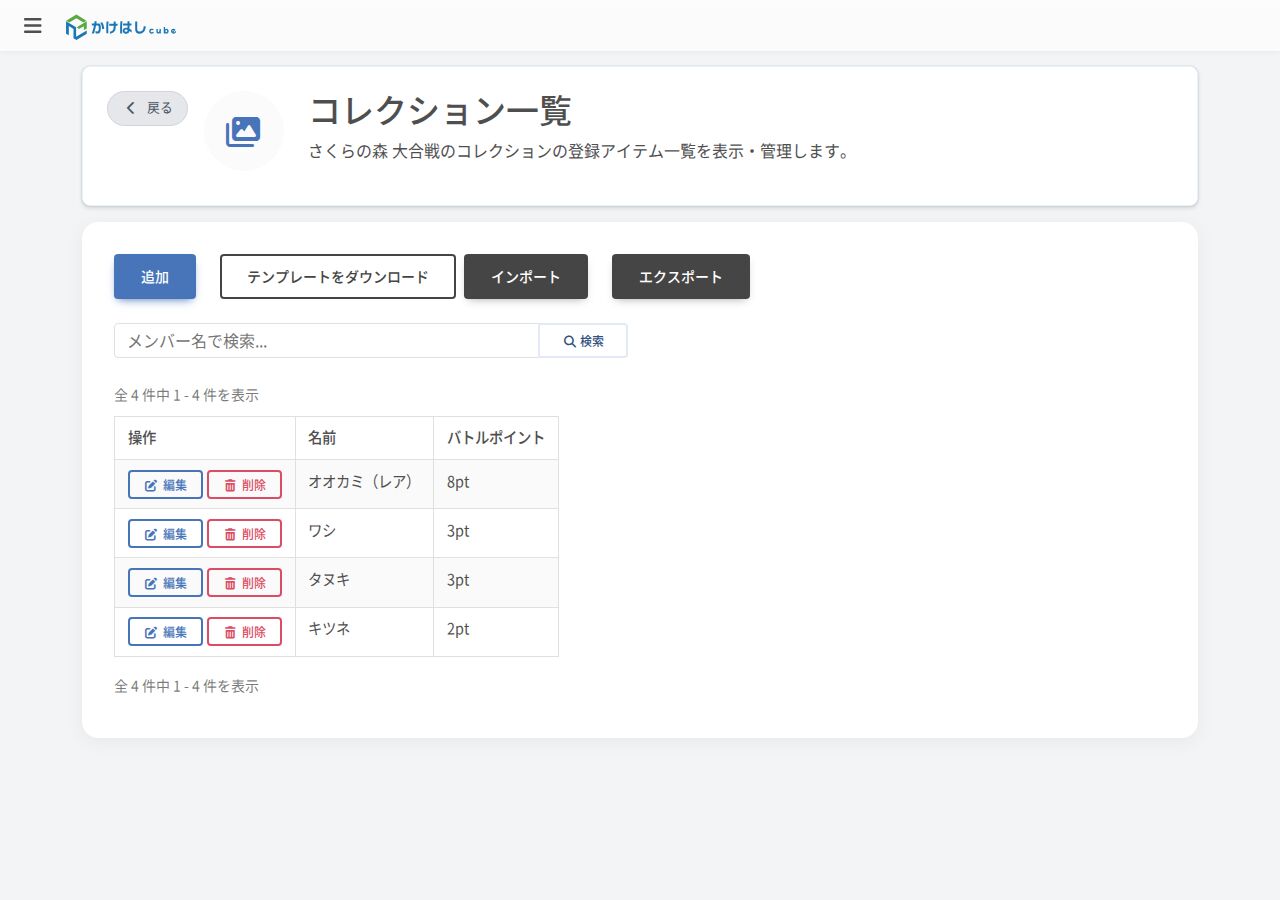Delete the ワシ row

pyautogui.click(x=244, y=534)
